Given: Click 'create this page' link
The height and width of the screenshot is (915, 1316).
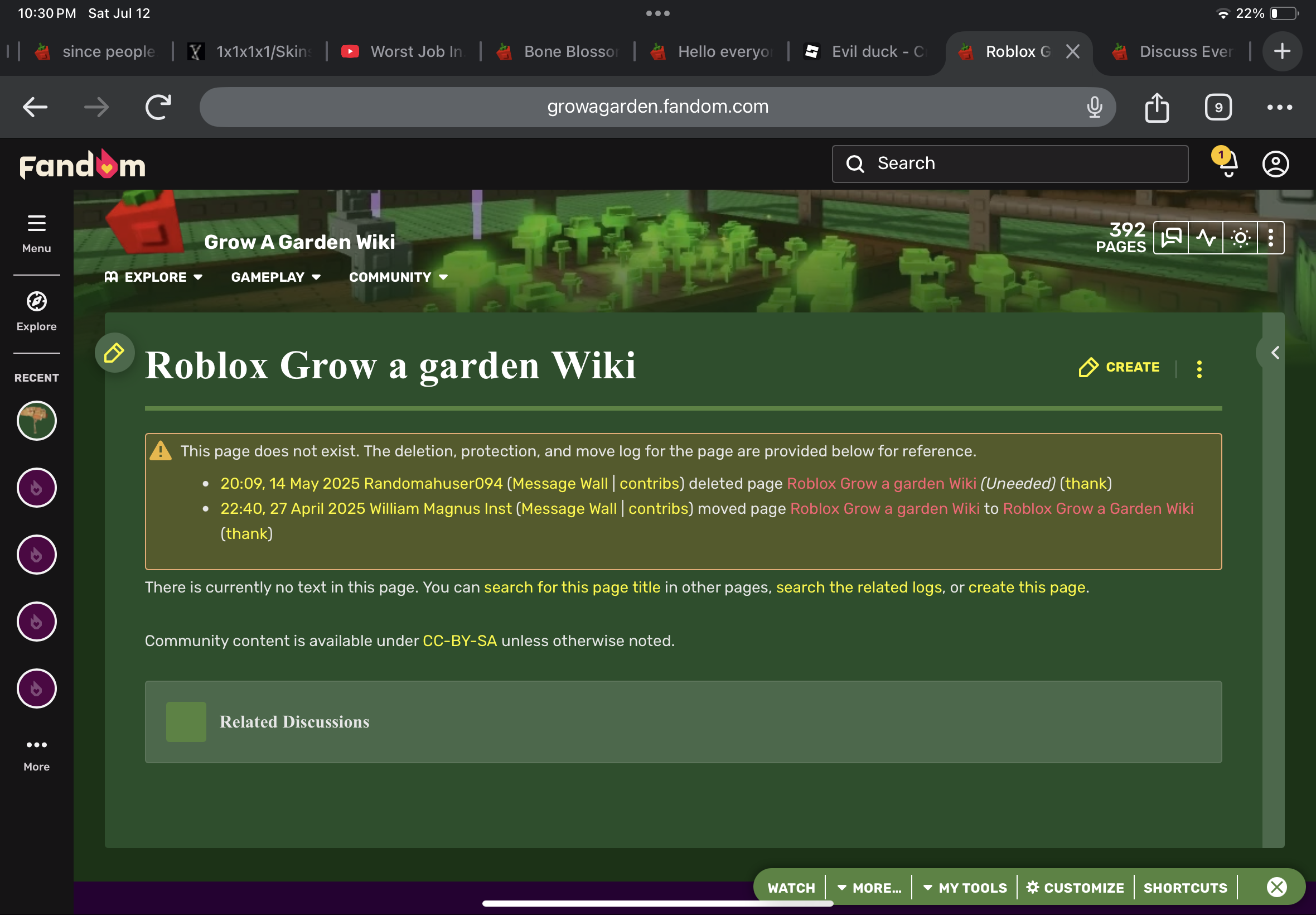Looking at the screenshot, I should click(x=1027, y=587).
